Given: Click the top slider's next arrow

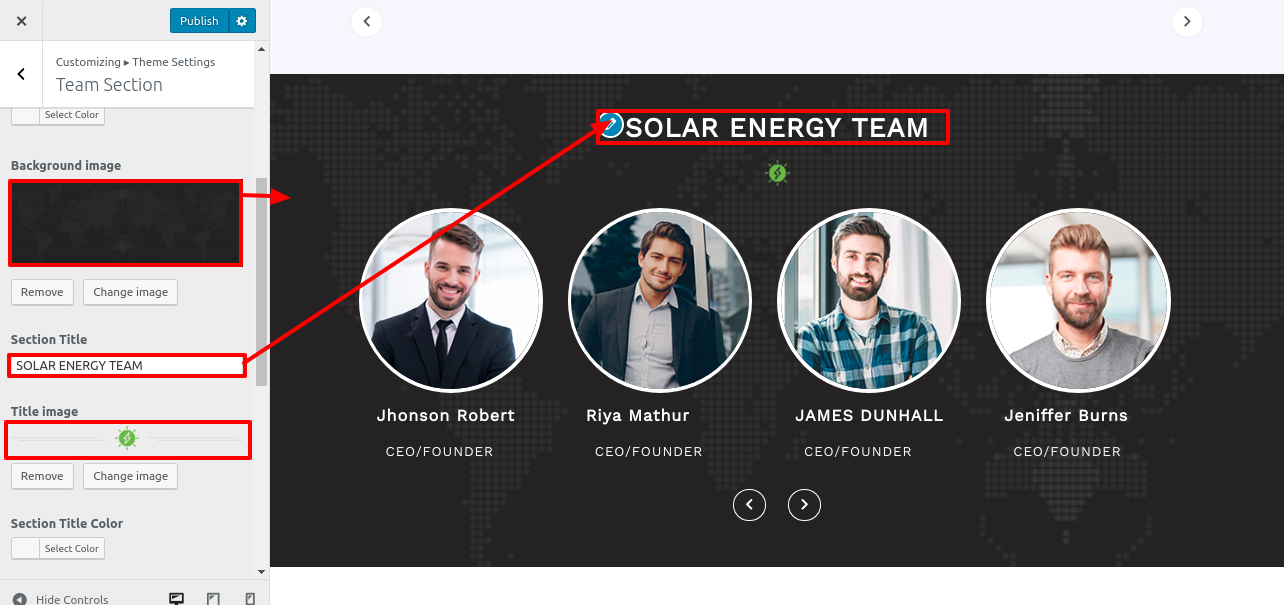Looking at the screenshot, I should 1187,21.
